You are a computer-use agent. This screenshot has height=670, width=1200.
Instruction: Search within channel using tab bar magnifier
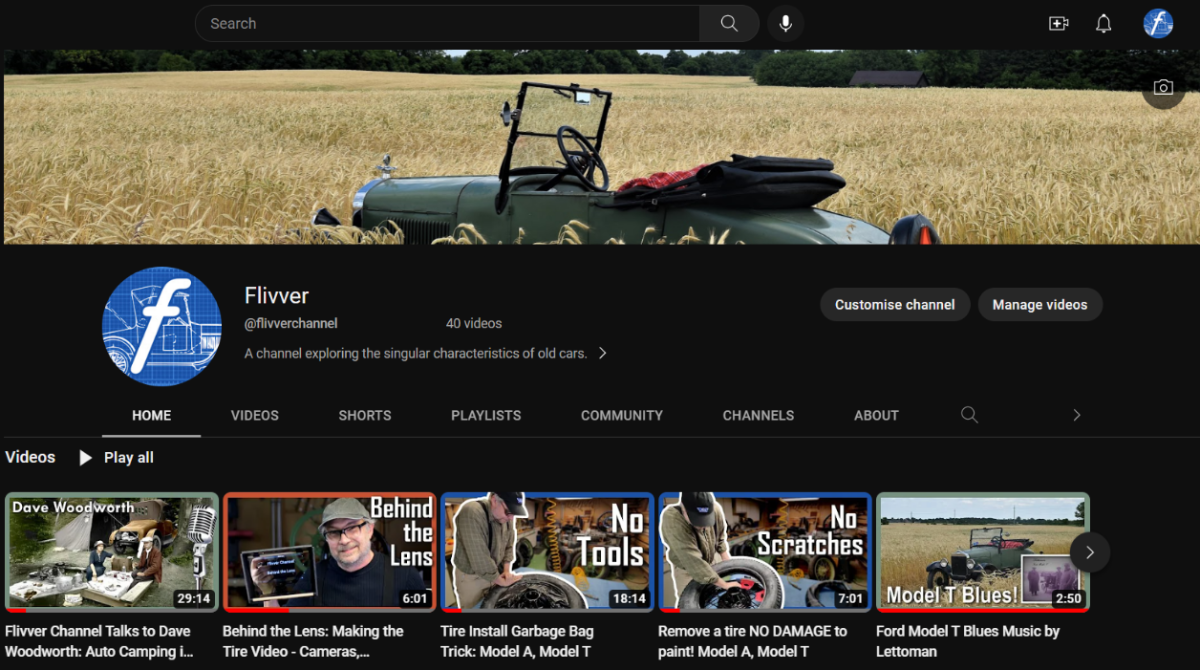969,415
